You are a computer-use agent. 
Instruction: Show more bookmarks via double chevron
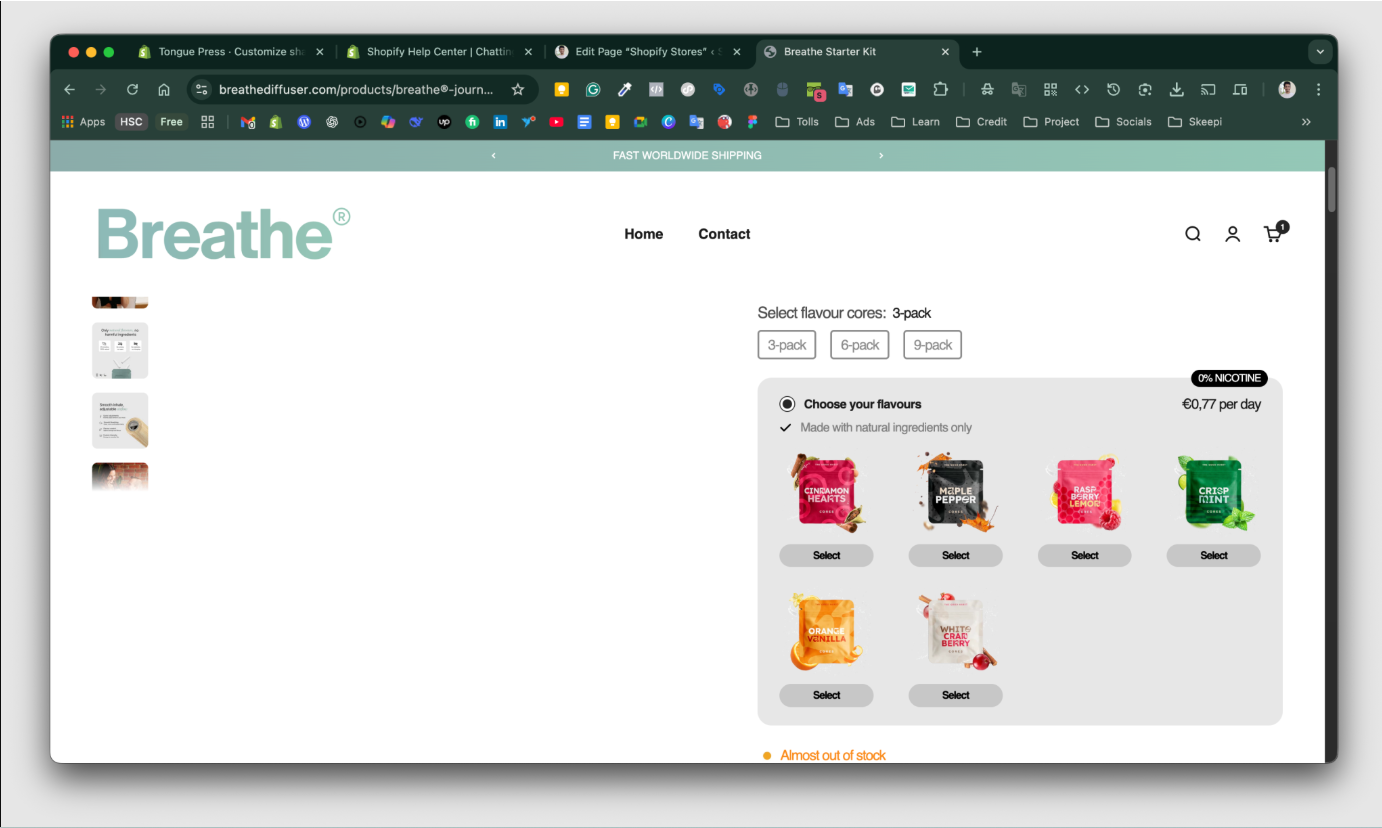1305,122
